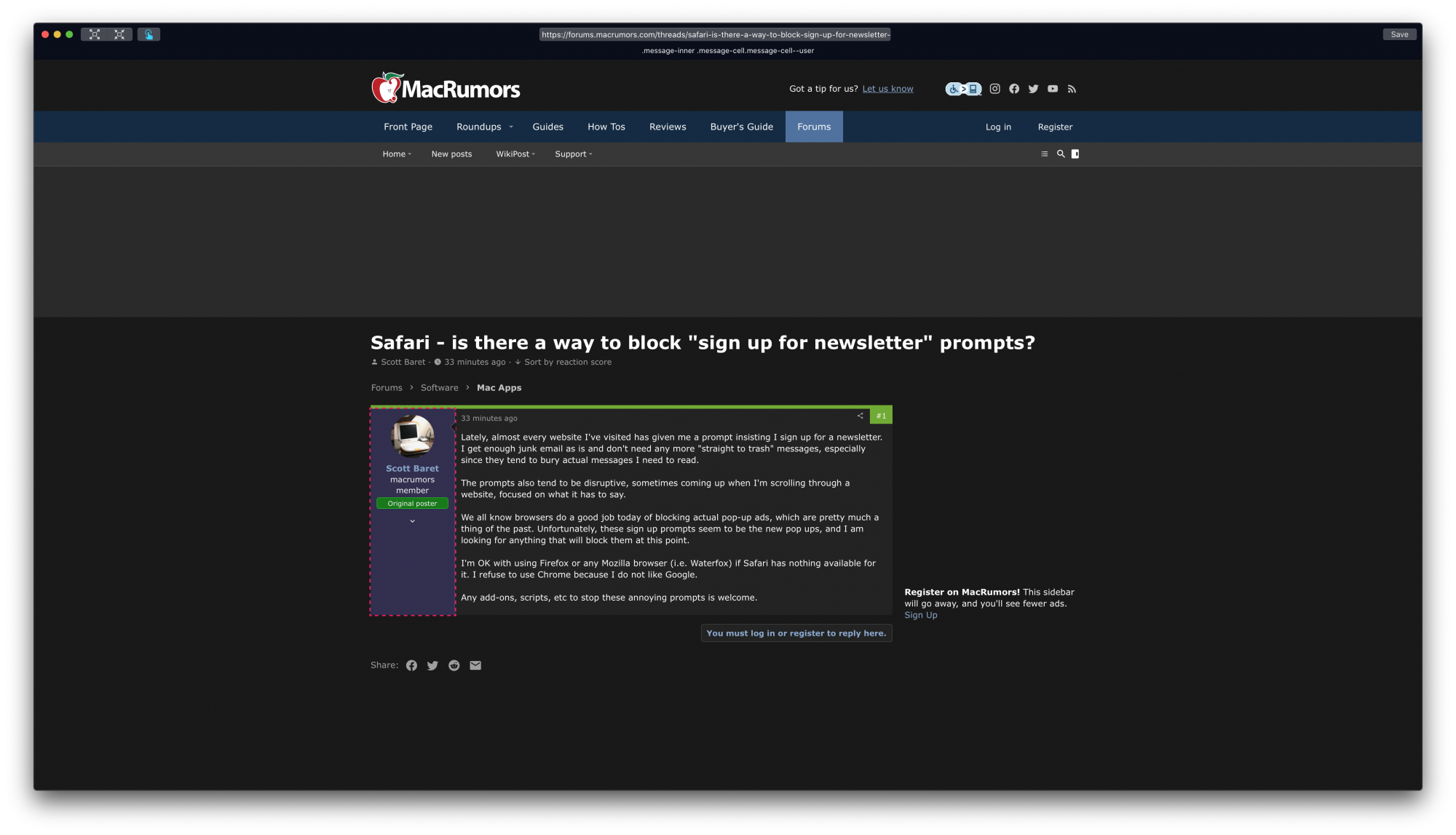Click the shrink selection icon in toolbar
The image size is (1456, 835).
pyautogui.click(x=119, y=34)
